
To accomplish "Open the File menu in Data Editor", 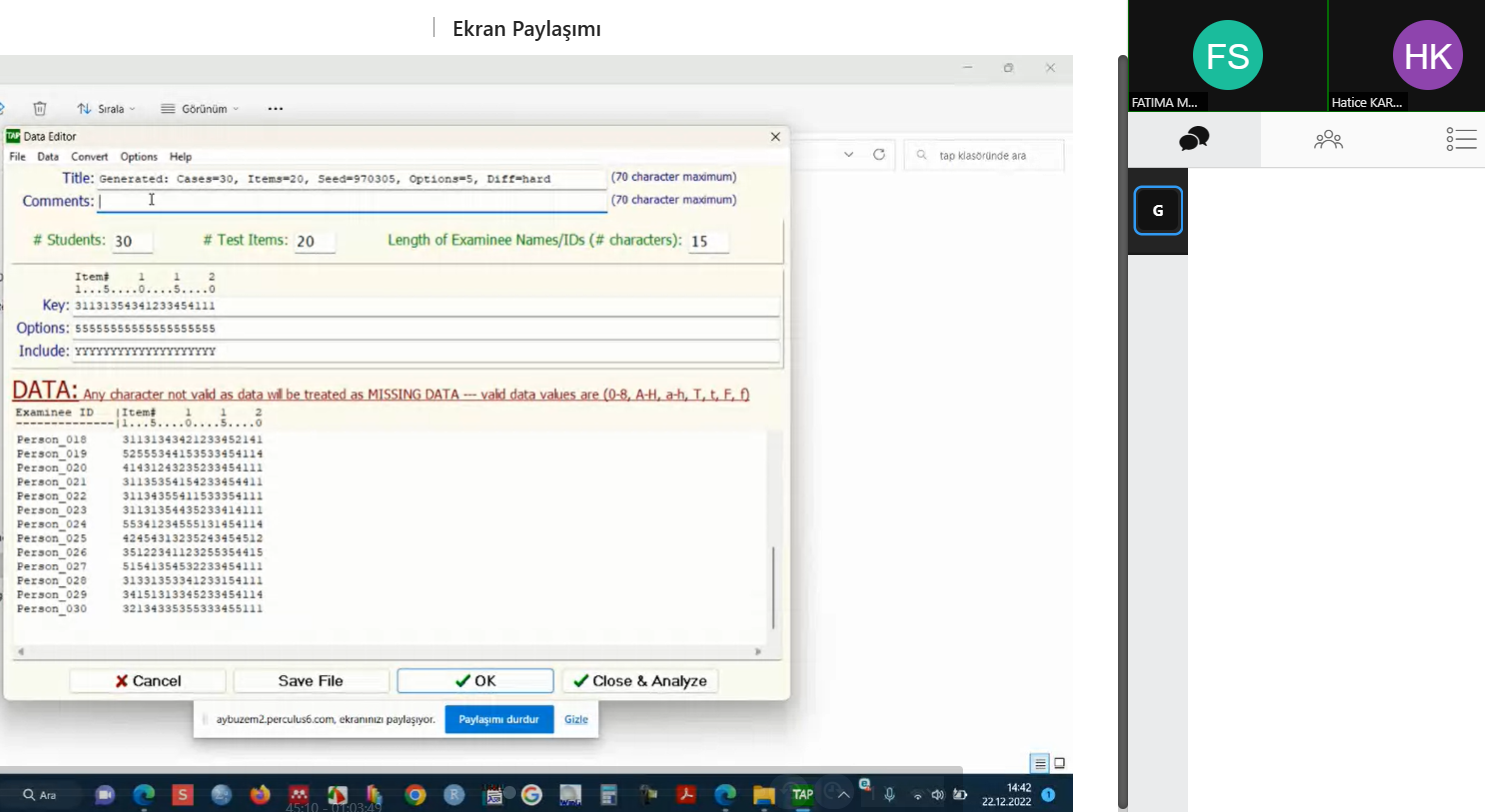I will click(17, 157).
